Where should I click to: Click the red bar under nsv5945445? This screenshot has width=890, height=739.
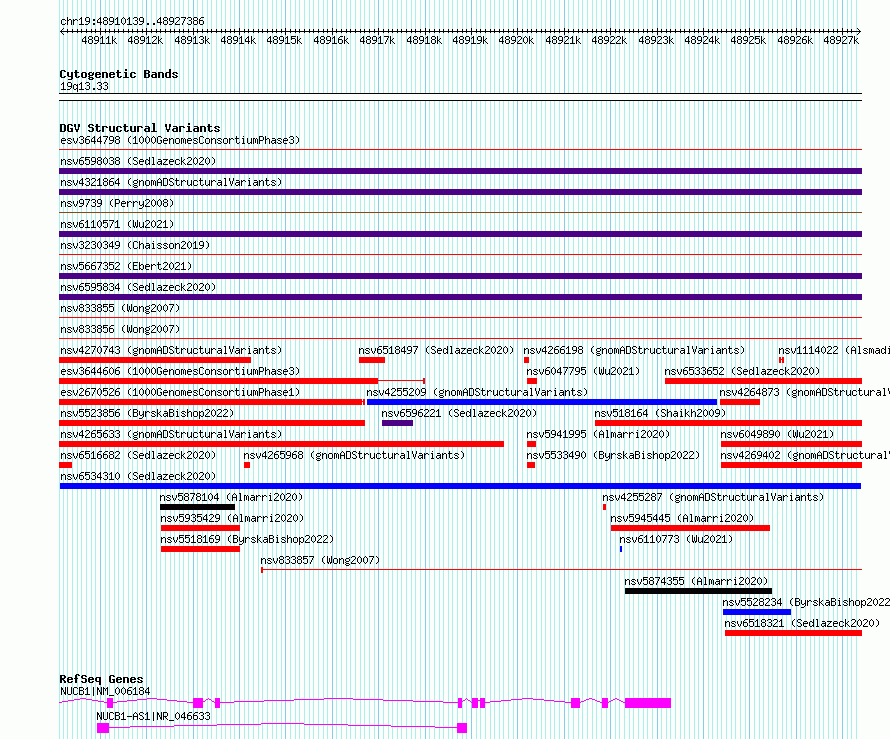(x=690, y=528)
